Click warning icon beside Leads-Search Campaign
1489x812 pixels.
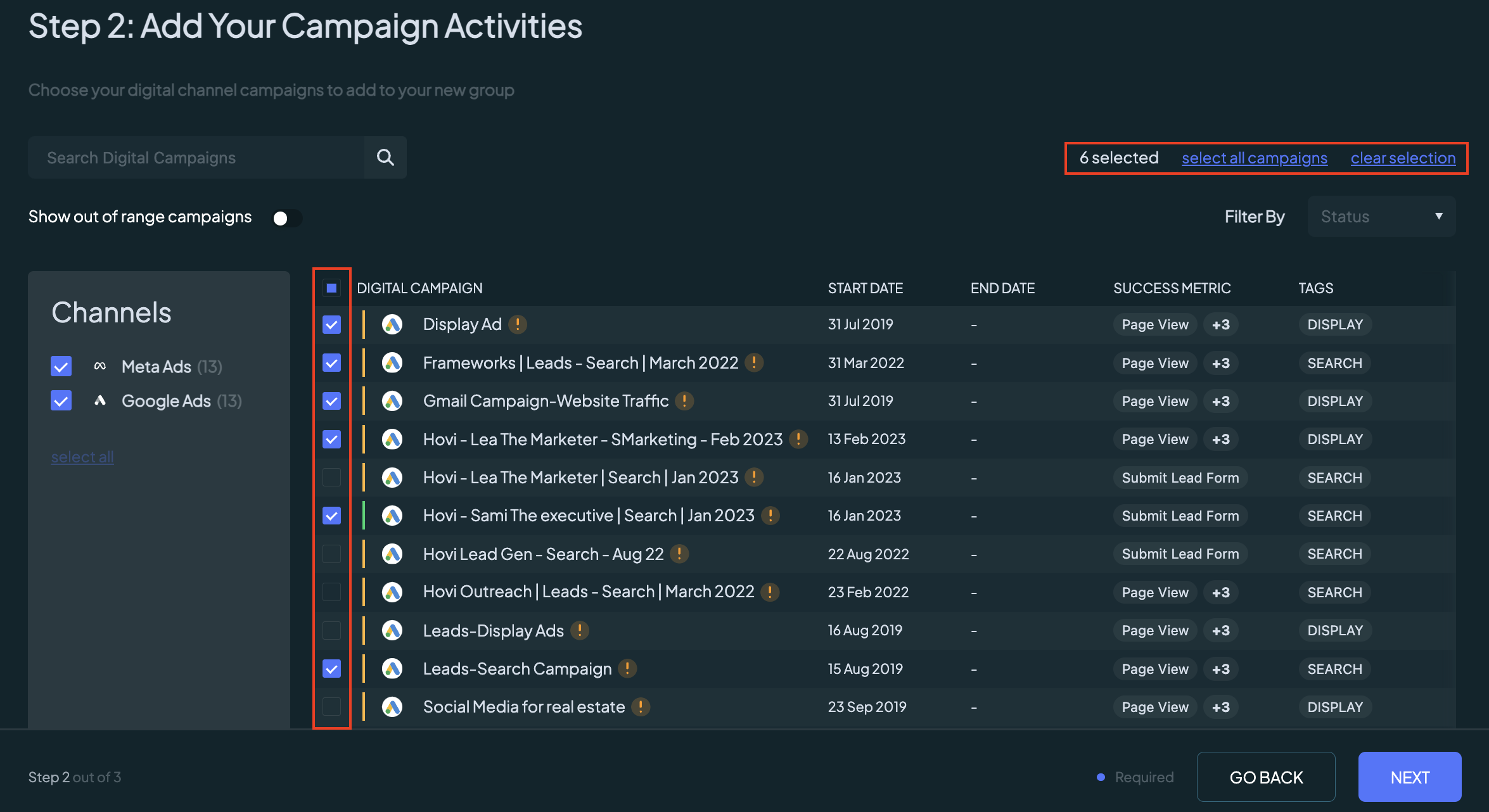[x=627, y=668]
